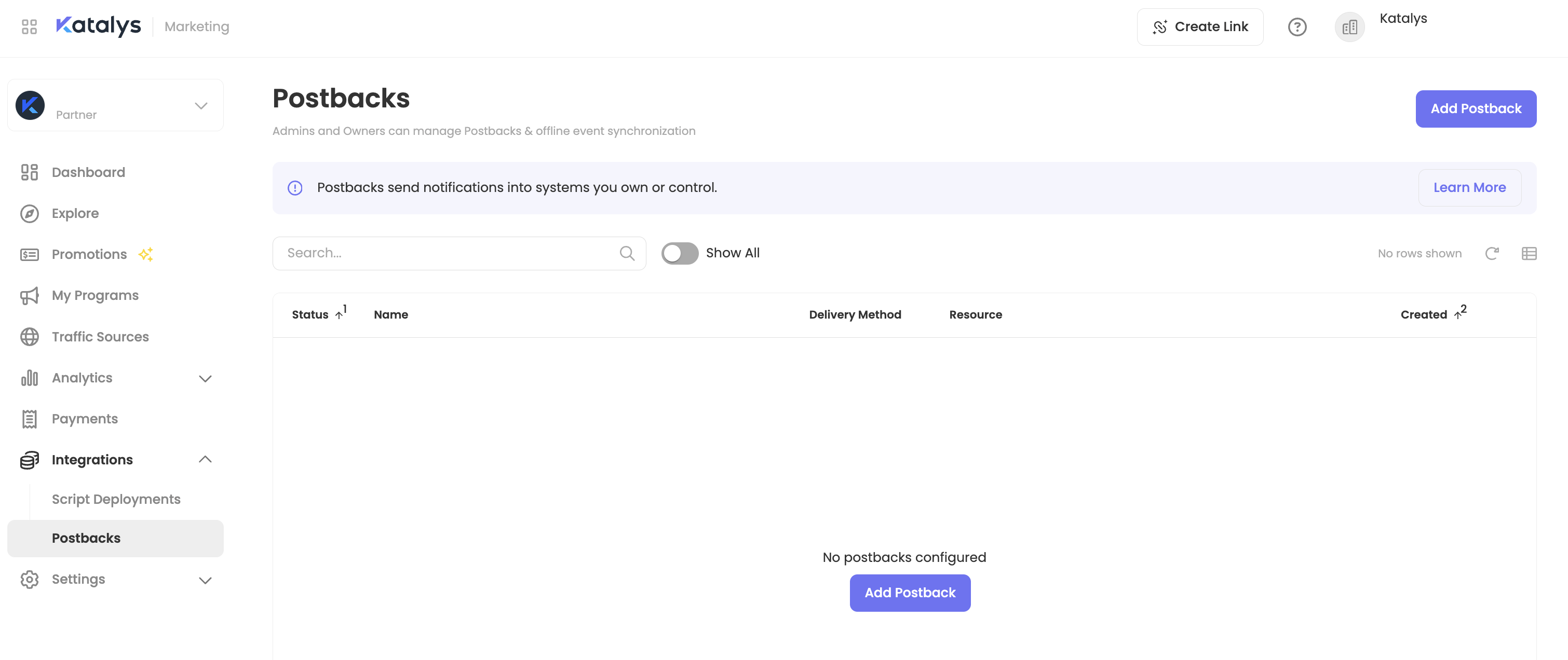Viewport: 1568px width, 660px height.
Task: Refresh the postbacks table
Action: click(1491, 253)
